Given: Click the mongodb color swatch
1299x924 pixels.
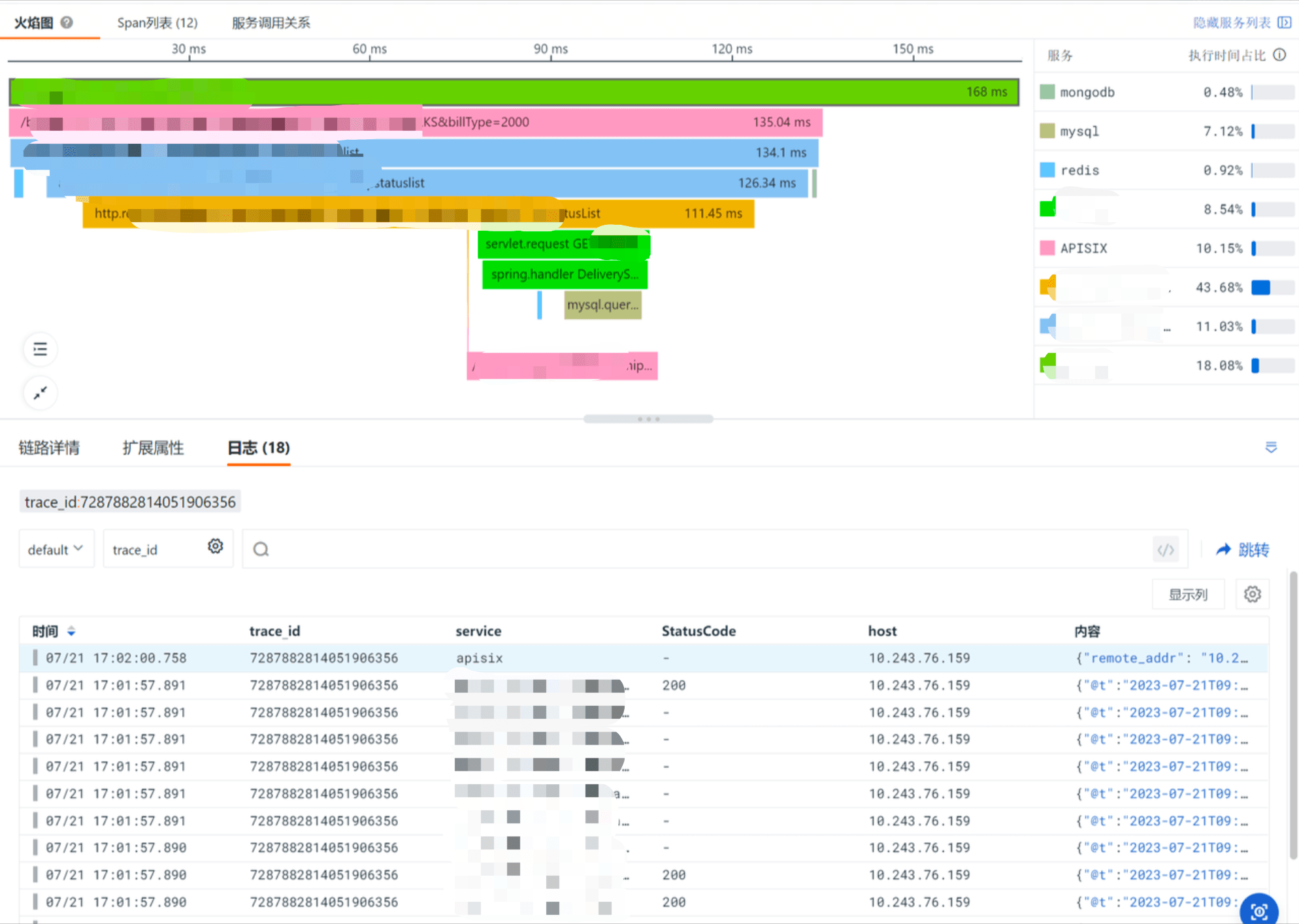Looking at the screenshot, I should 1047,92.
